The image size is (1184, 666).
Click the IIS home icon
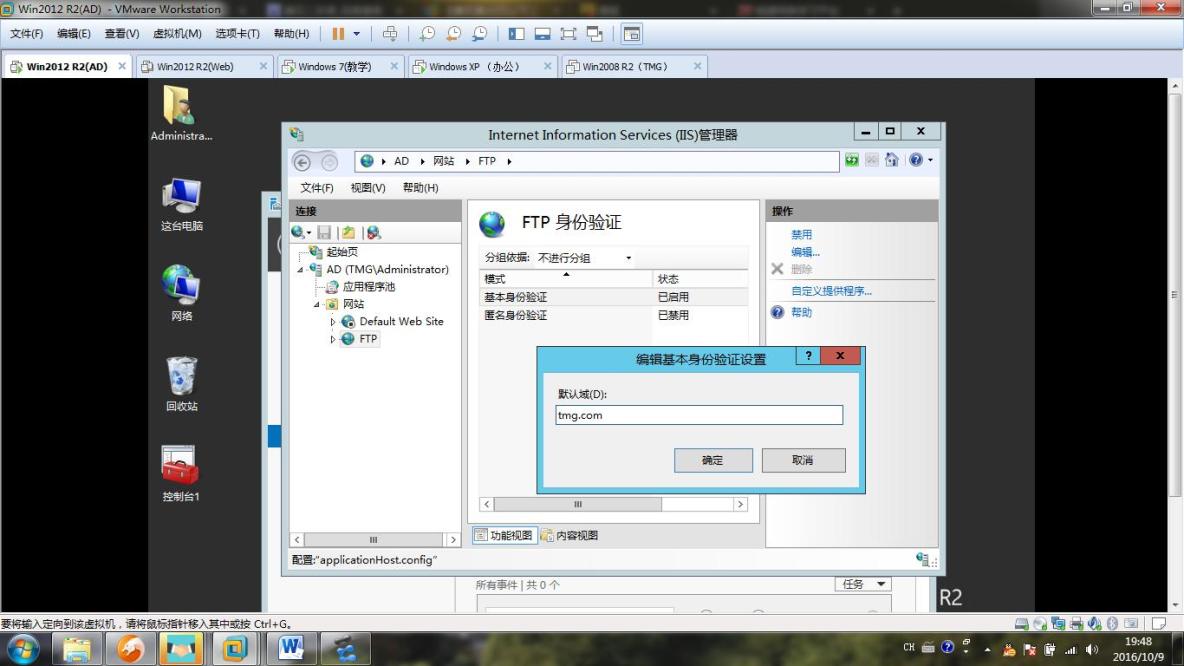click(x=892, y=160)
